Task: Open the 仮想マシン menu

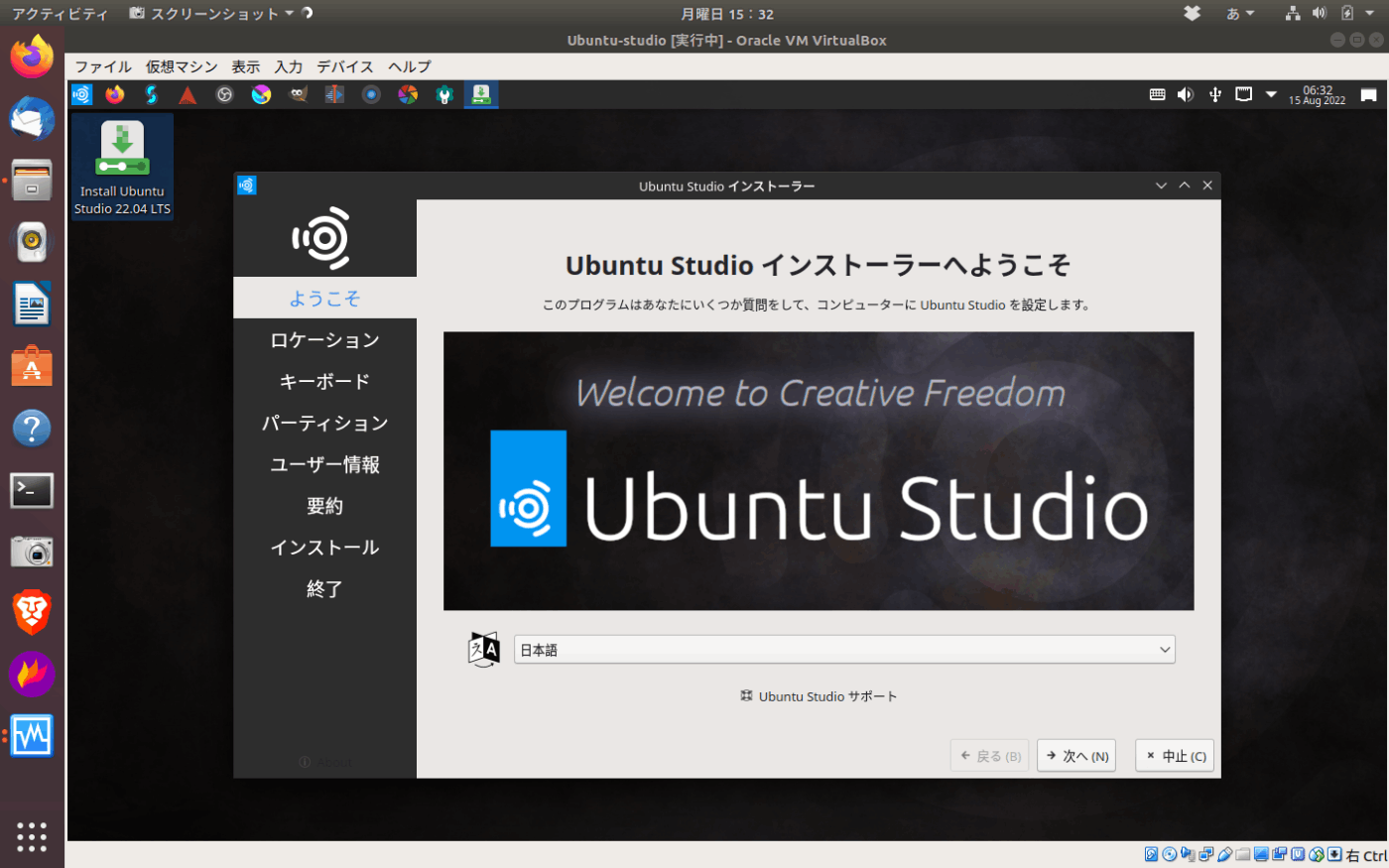Action: [x=182, y=66]
